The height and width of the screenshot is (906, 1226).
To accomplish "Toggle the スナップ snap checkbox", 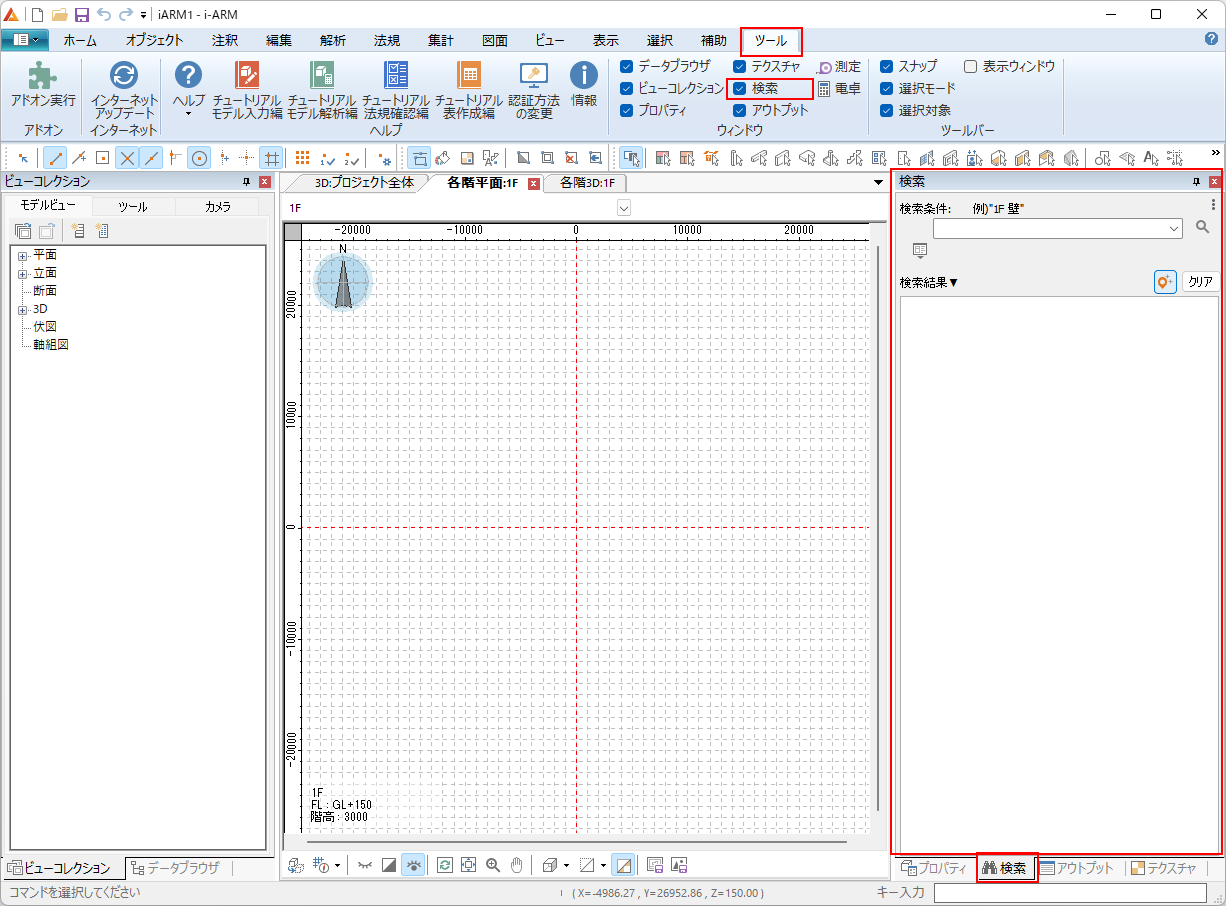I will pyautogui.click(x=887, y=66).
